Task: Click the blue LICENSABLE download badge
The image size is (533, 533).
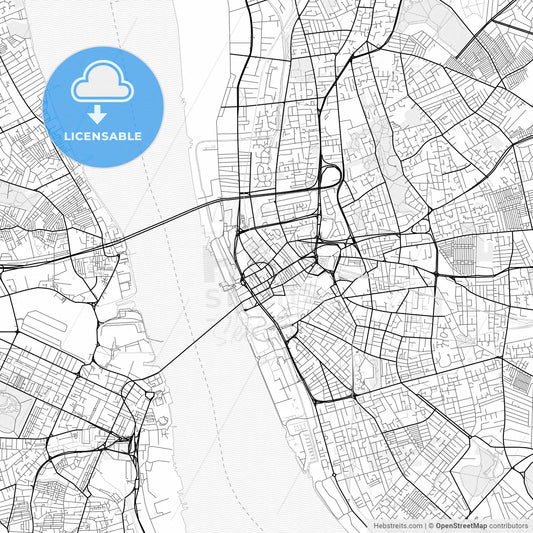Action: click(103, 107)
